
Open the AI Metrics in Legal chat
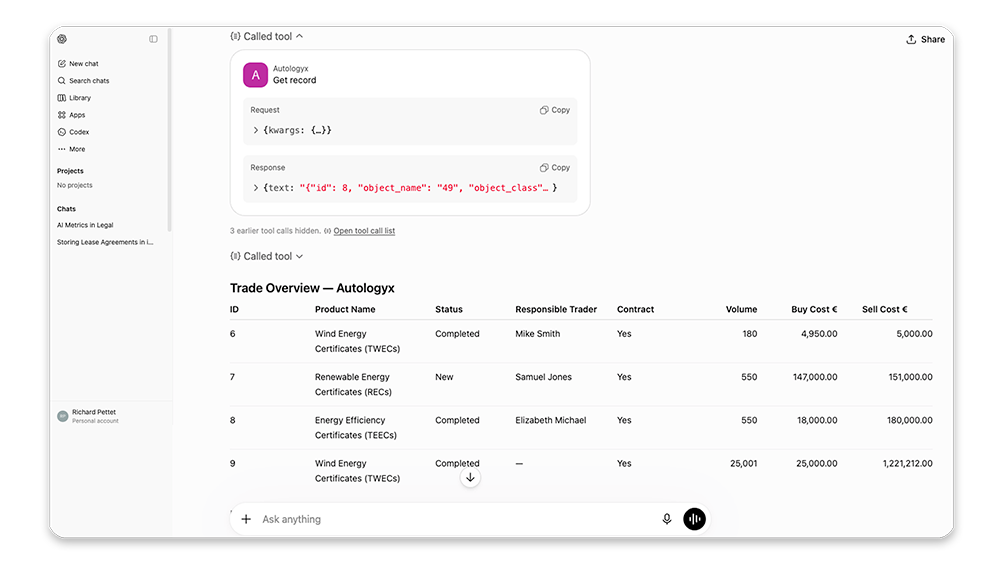click(x=85, y=225)
